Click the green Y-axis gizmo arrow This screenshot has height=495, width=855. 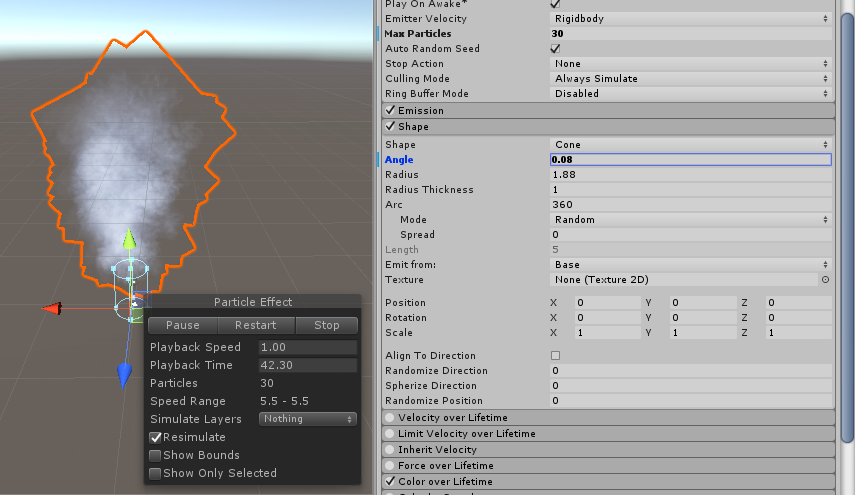click(128, 239)
